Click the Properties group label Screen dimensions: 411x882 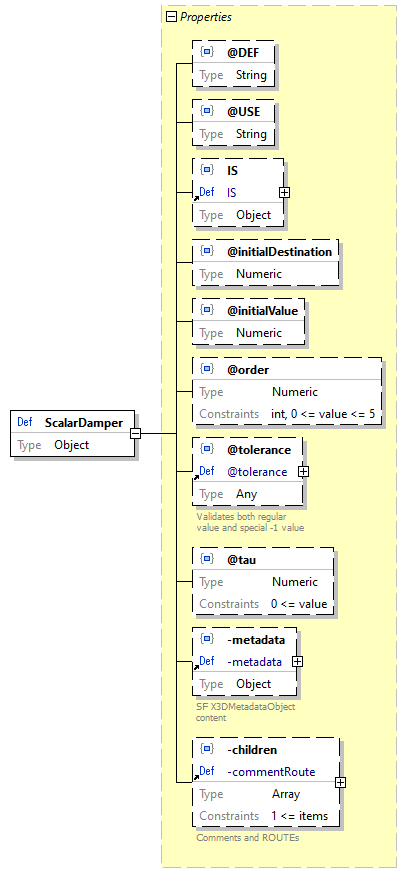tap(206, 17)
